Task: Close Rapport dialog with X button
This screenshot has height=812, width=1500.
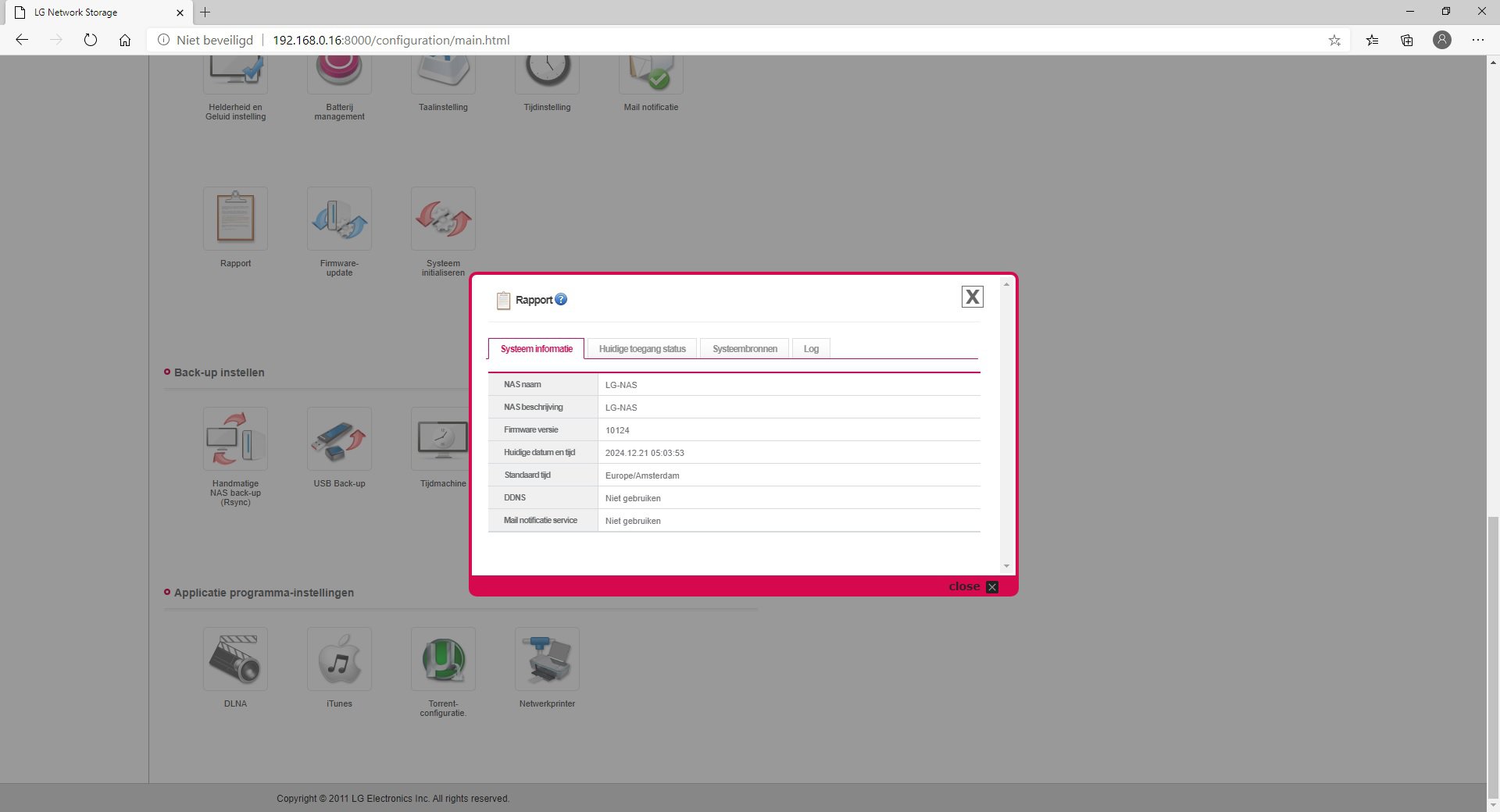Action: (972, 297)
